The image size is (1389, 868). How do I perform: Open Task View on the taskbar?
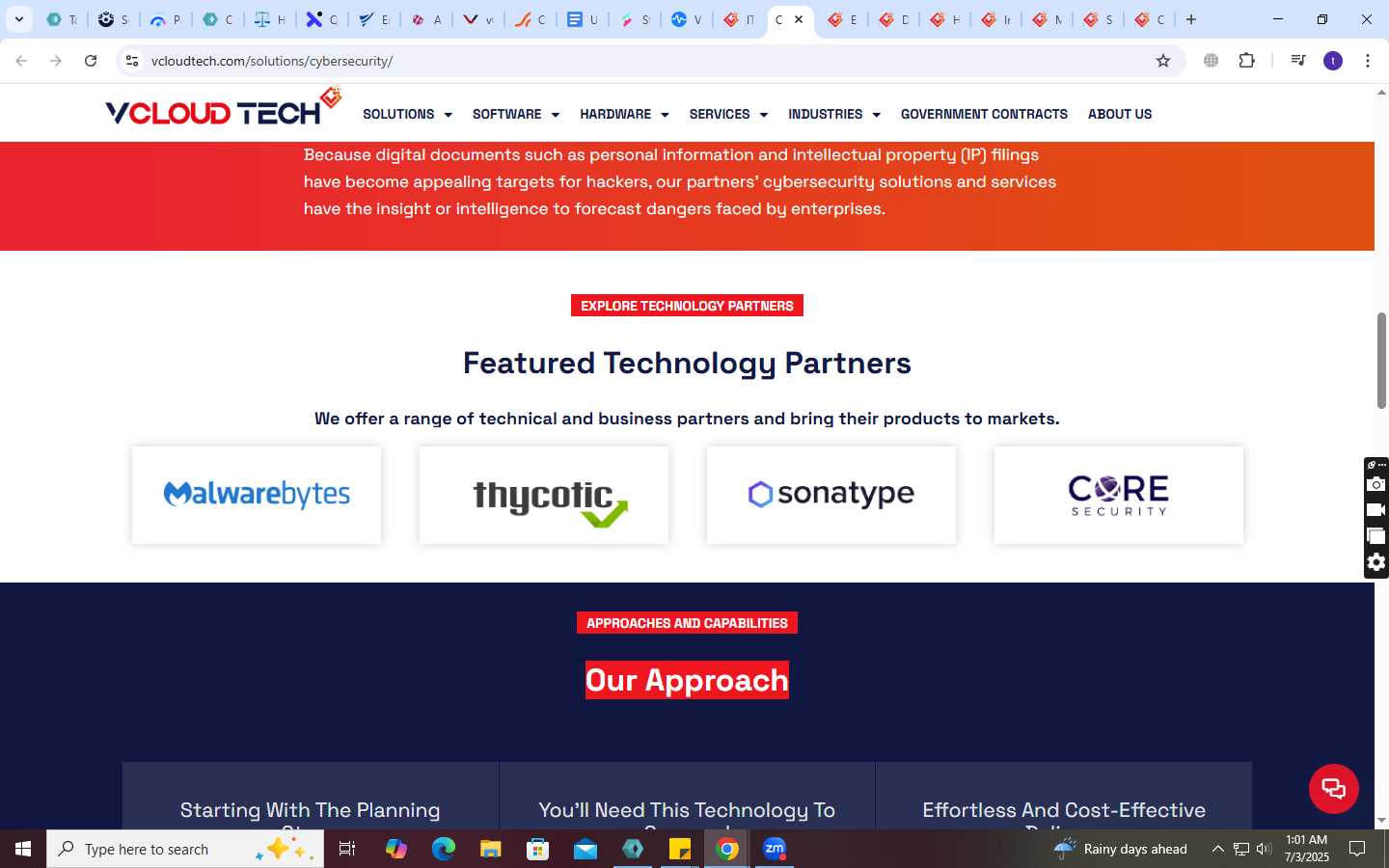pos(347,849)
